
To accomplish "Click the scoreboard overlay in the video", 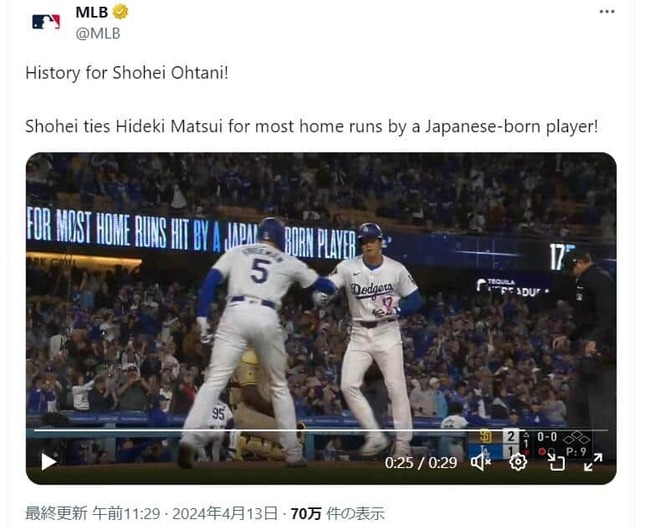I will pos(531,444).
